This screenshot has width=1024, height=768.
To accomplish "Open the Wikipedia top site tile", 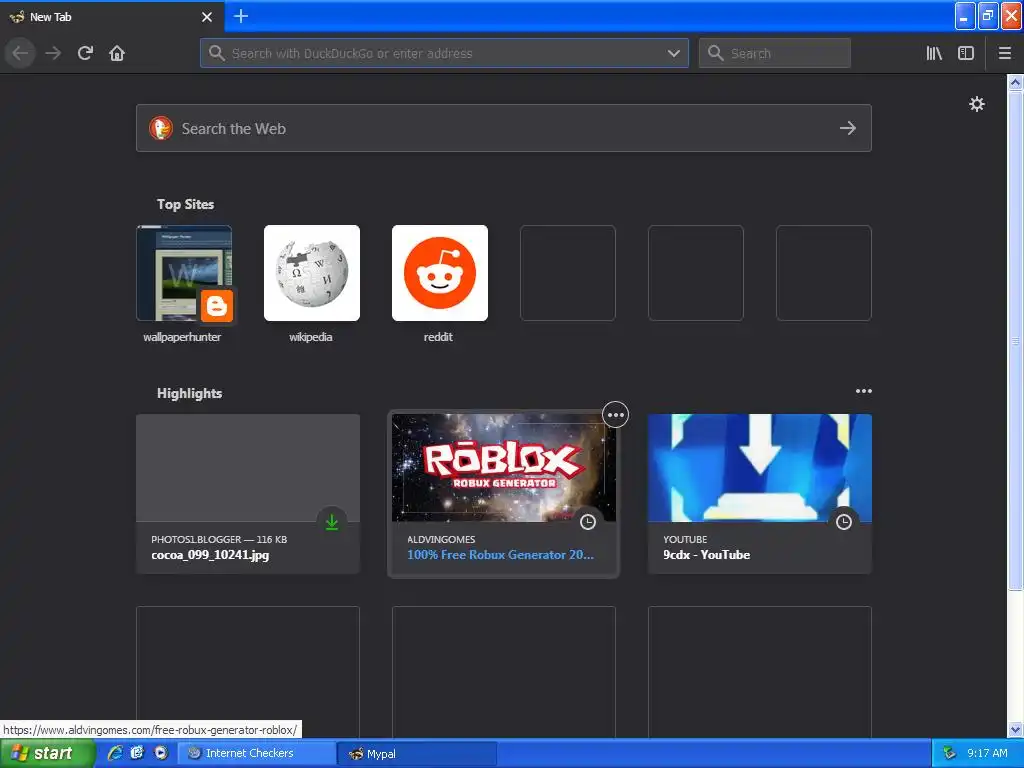I will (312, 273).
